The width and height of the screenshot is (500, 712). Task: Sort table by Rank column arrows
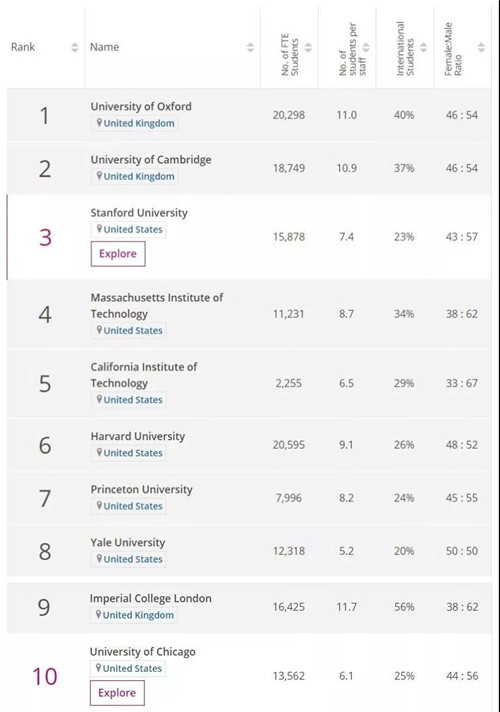tap(74, 47)
